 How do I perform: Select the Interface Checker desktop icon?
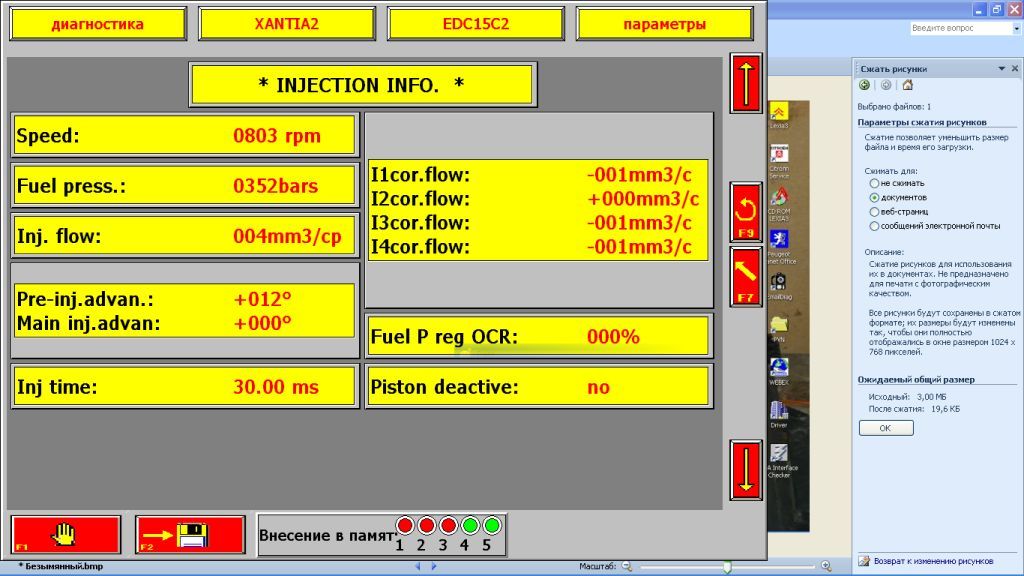(779, 461)
